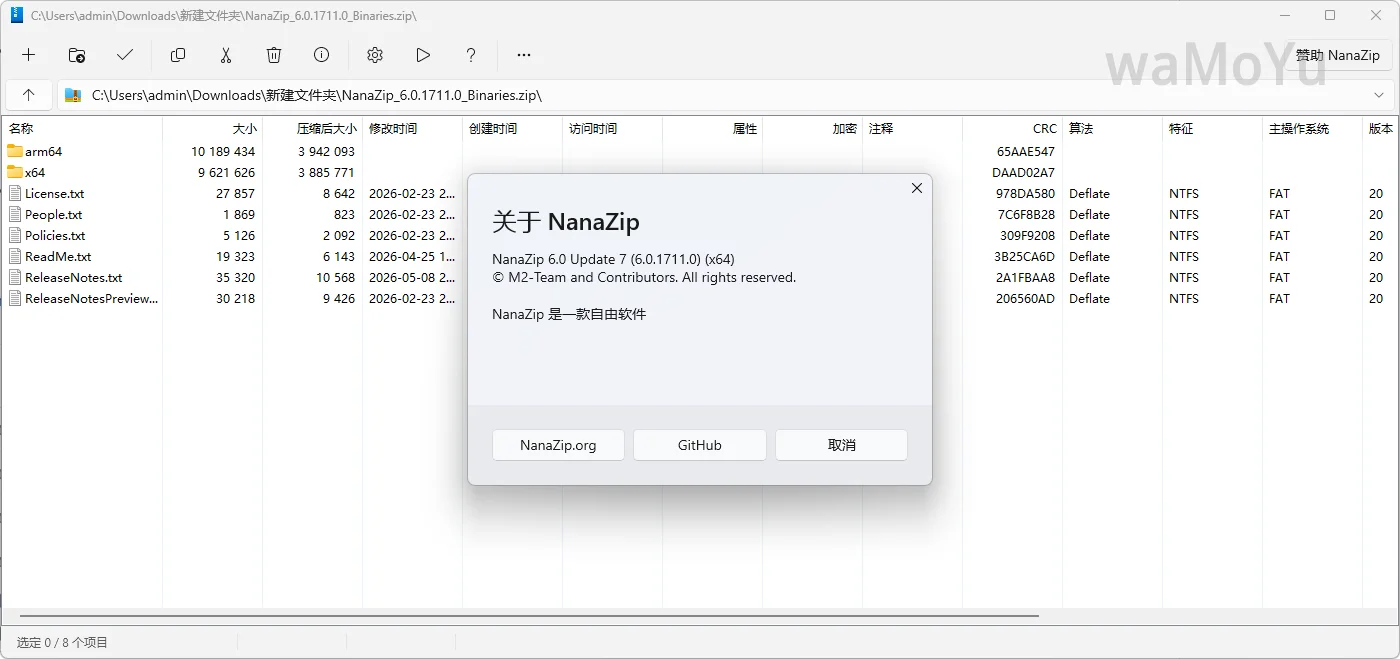Click the Info properties icon

coord(322,55)
